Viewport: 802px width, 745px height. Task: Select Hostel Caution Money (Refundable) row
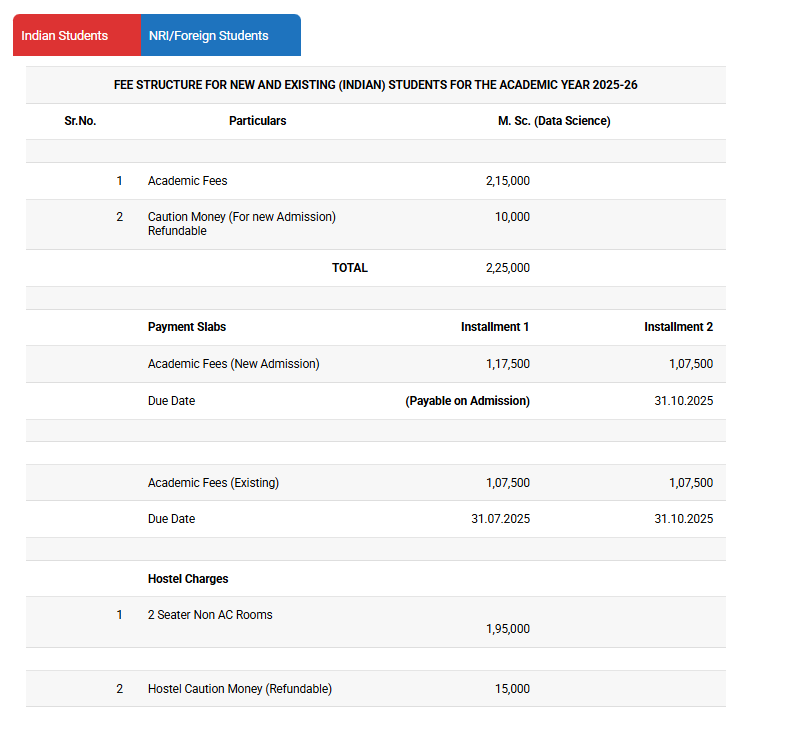(239, 689)
